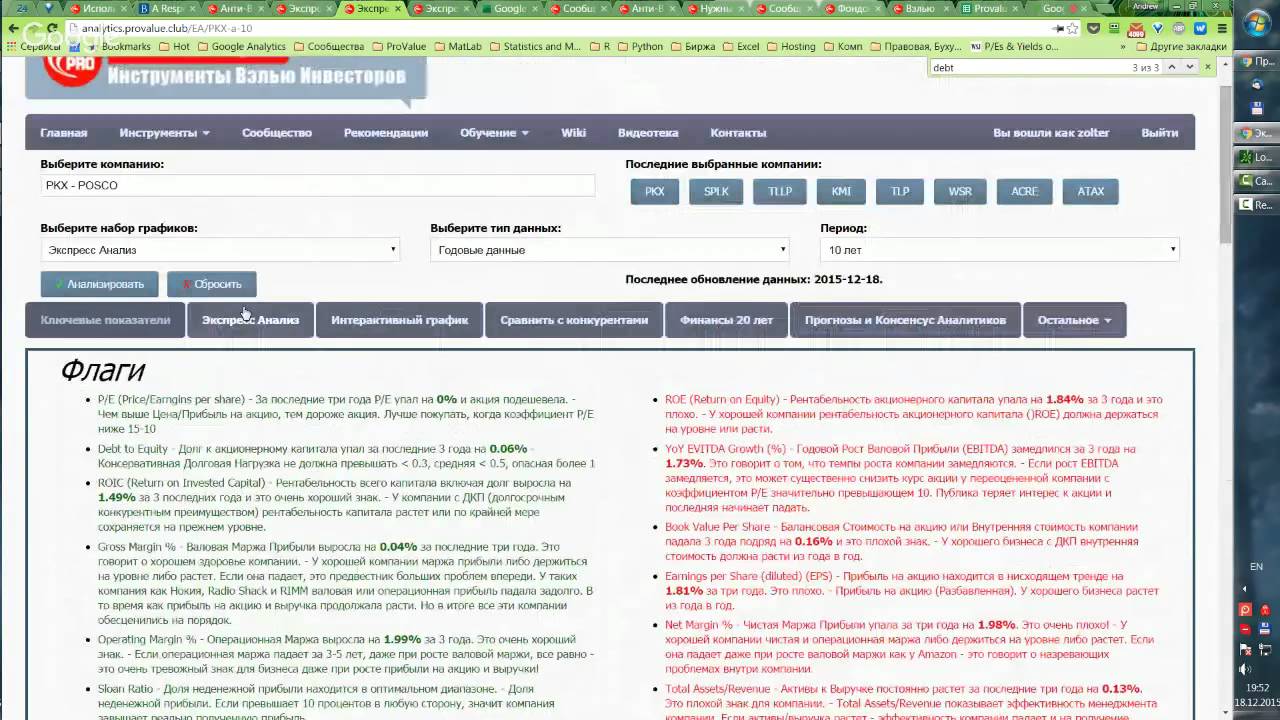Click the Windows Start orb
Image resolution: width=1280 pixels, height=720 pixels.
click(x=1256, y=22)
